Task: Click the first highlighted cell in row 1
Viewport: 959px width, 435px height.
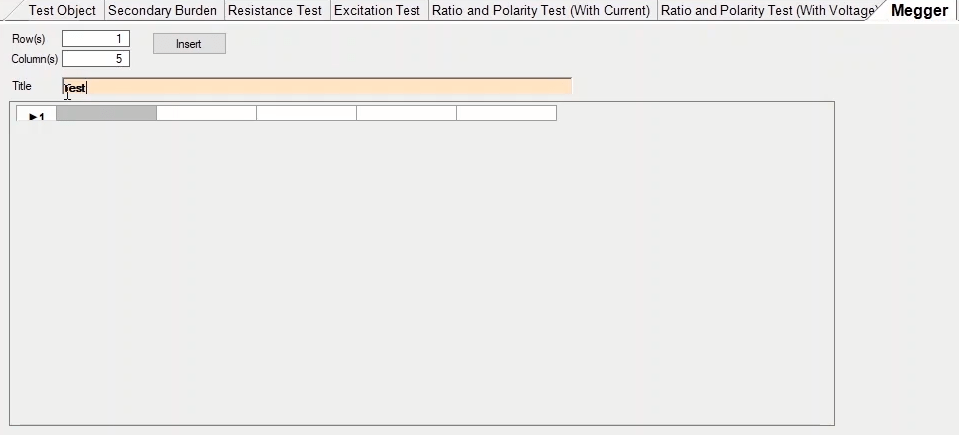Action: (x=106, y=113)
